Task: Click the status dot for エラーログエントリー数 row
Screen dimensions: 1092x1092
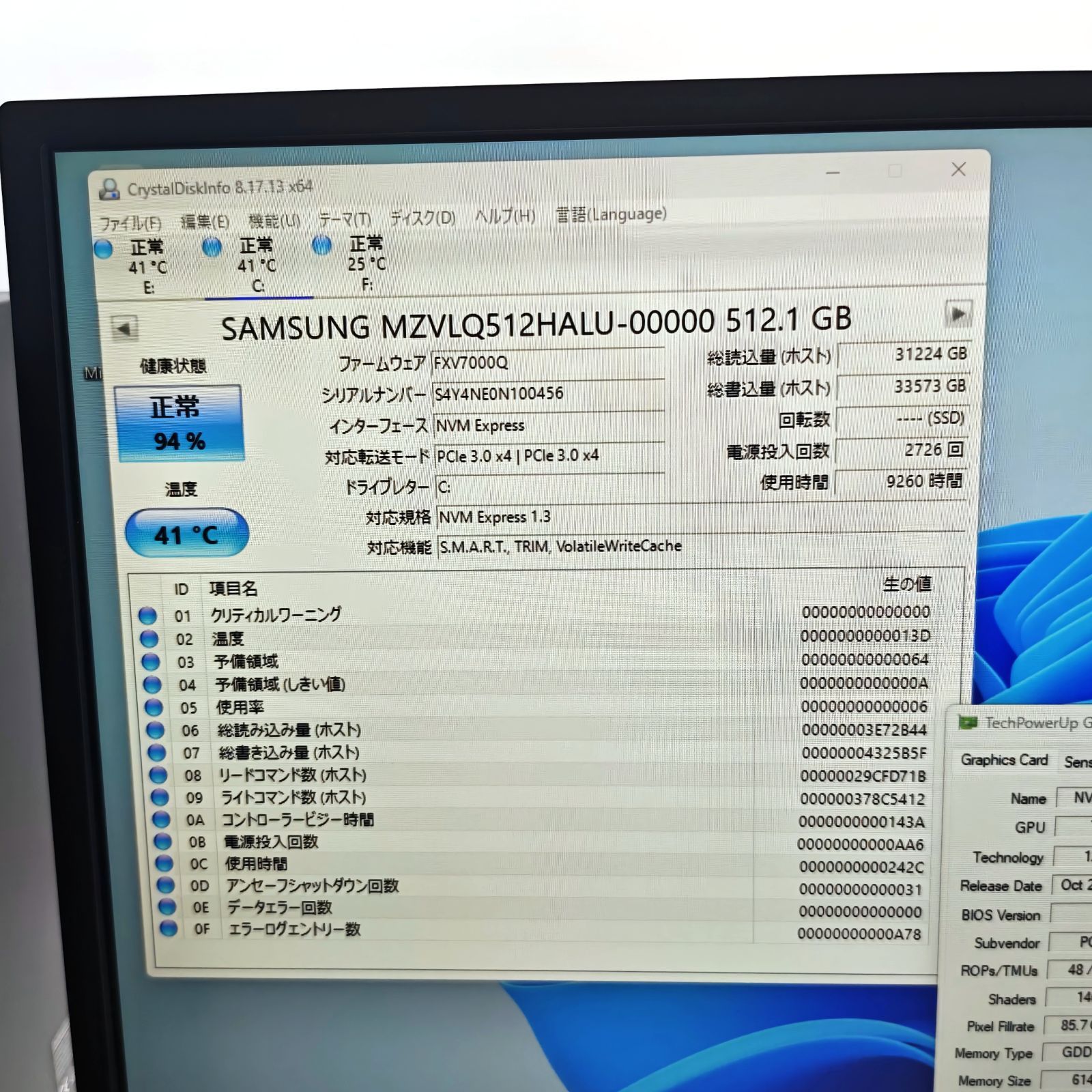Action: pyautogui.click(x=168, y=928)
